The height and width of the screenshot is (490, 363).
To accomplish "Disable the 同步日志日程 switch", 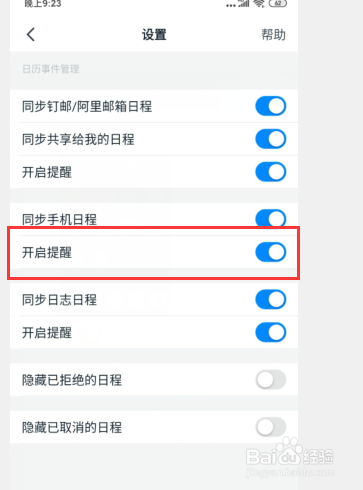I will click(271, 299).
